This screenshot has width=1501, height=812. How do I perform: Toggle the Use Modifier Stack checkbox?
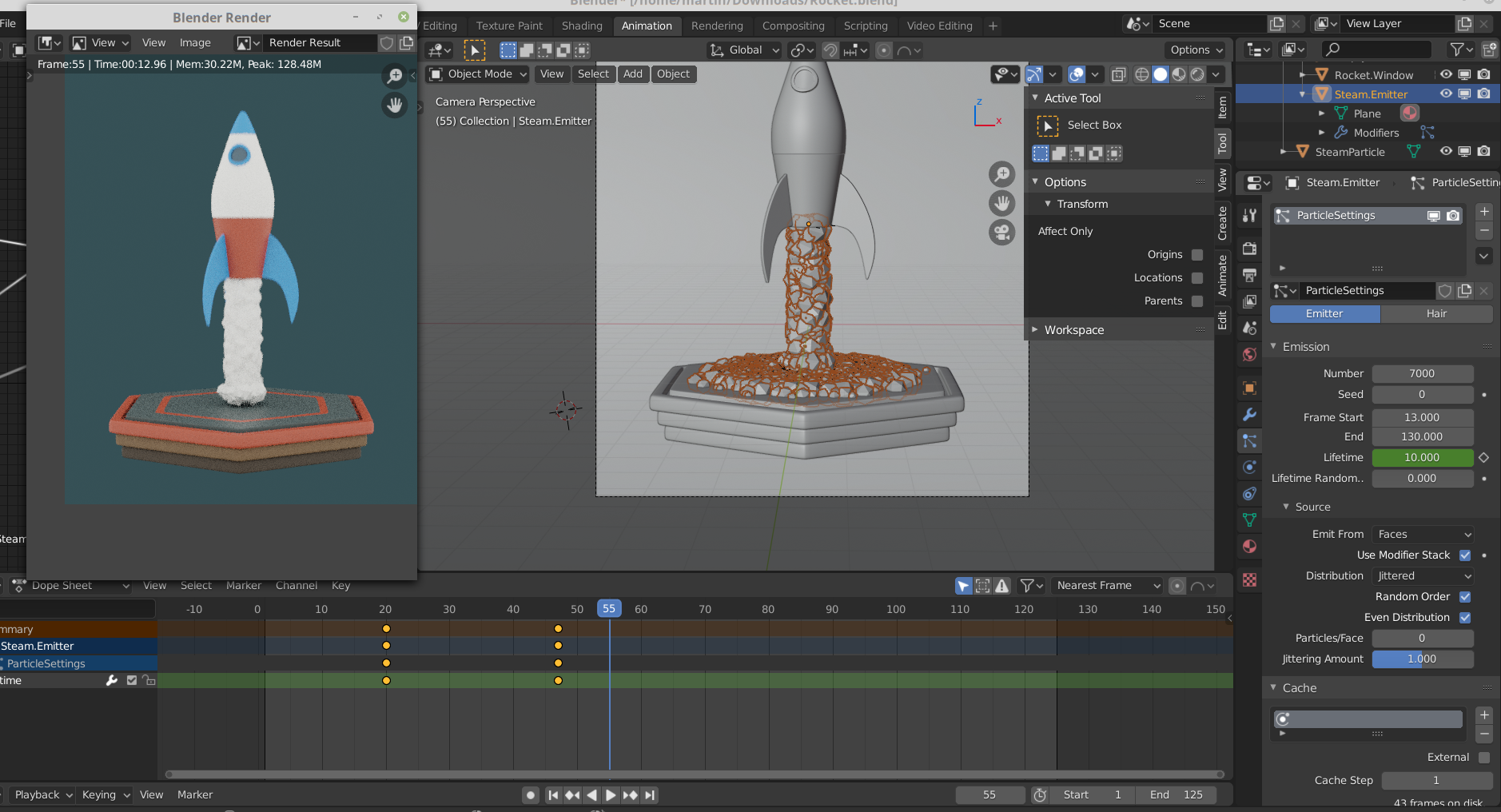point(1465,555)
